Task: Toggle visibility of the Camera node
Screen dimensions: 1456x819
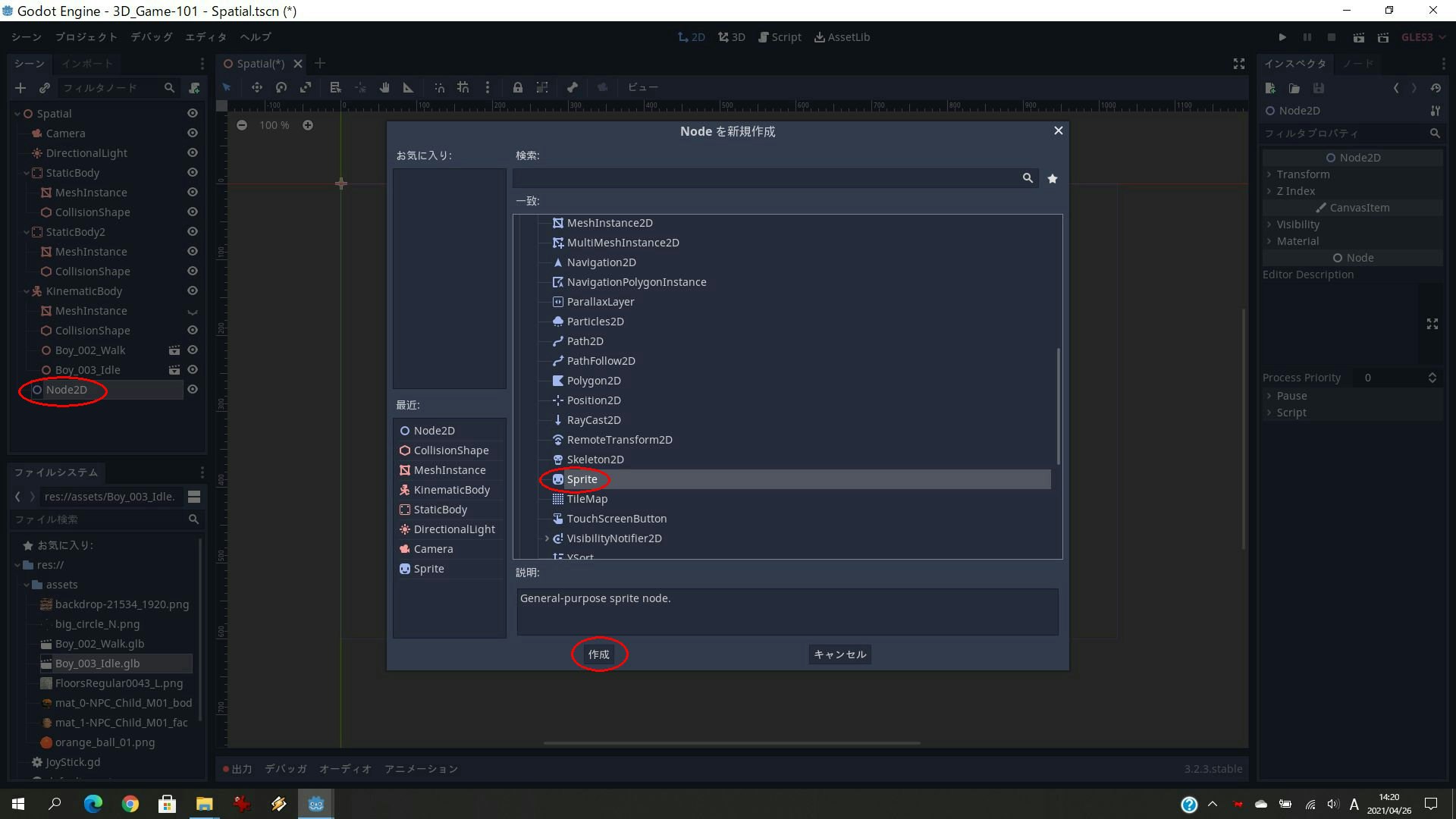Action: click(193, 133)
